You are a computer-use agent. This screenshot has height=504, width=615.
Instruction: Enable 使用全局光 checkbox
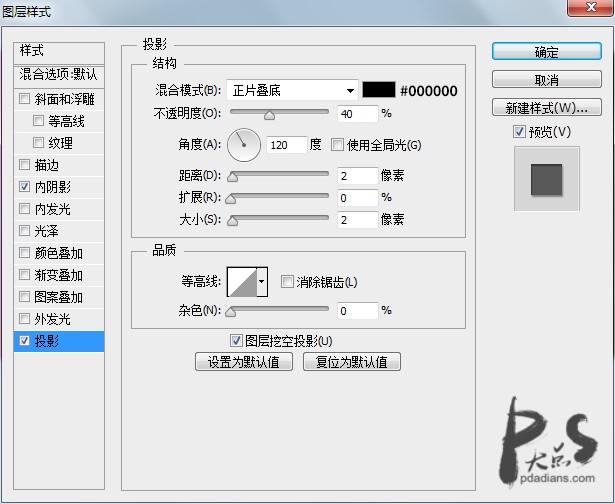[x=337, y=144]
